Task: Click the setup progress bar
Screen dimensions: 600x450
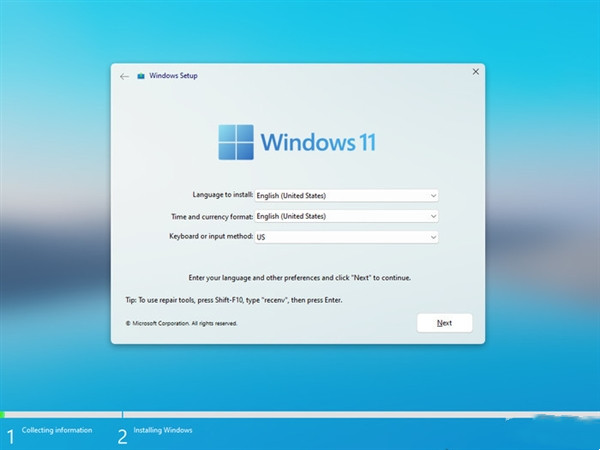Action: pos(300,414)
